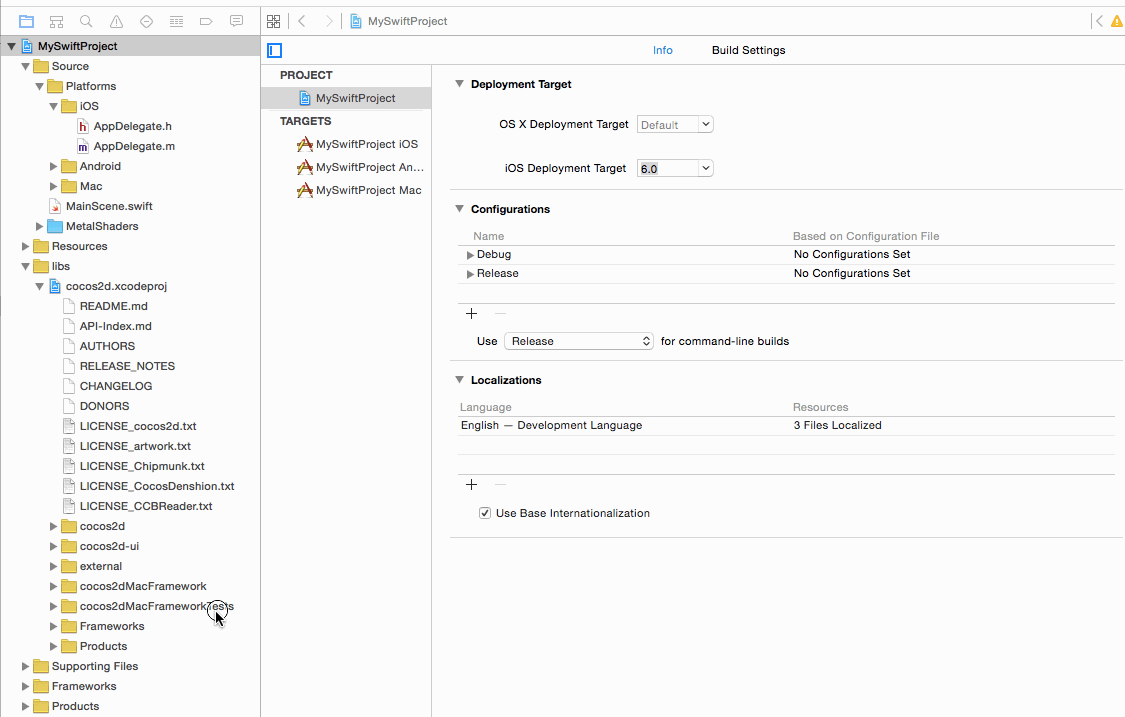Expand the Mac platform folder

(x=54, y=187)
